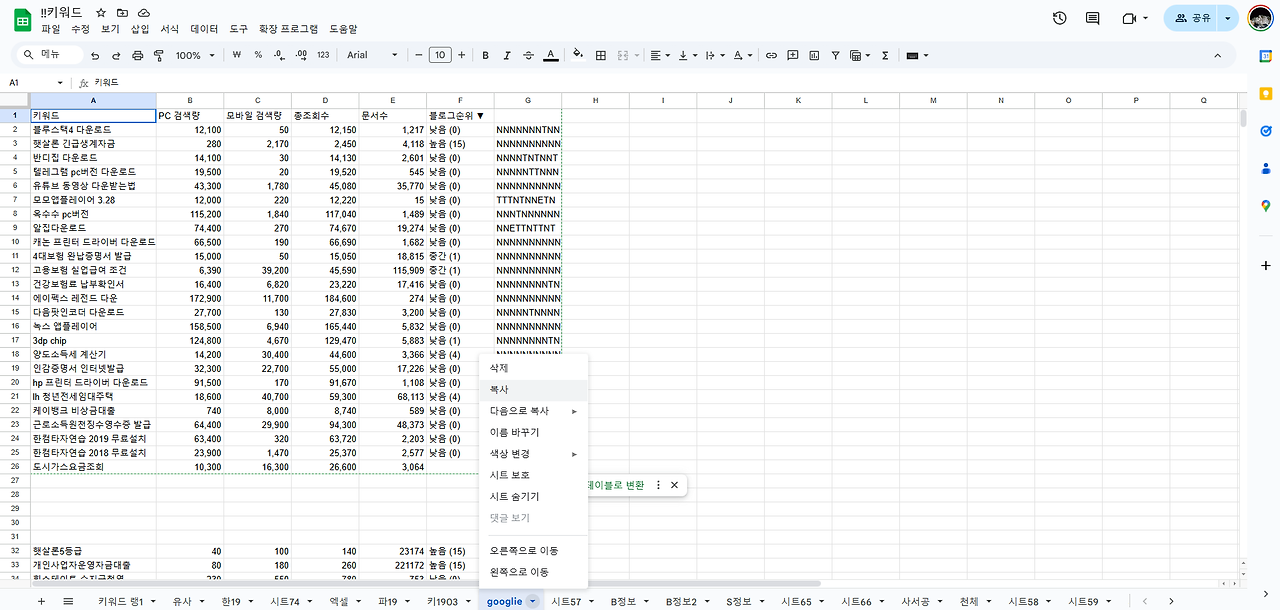Show the all-sheets list icon
Viewport: 1280px width, 610px height.
pos(68,601)
